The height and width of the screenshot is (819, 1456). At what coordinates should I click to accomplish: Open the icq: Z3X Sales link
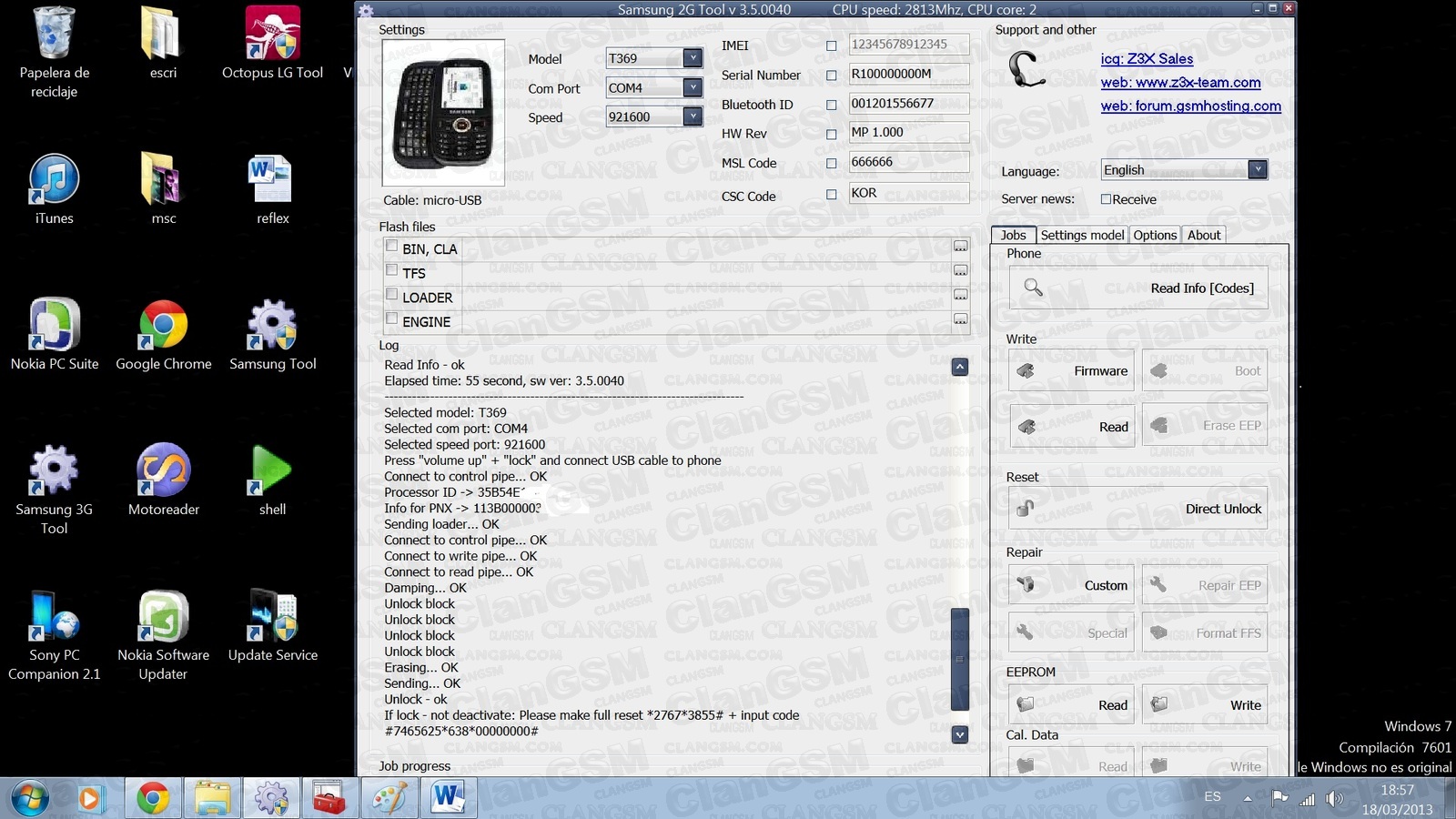point(1147,59)
